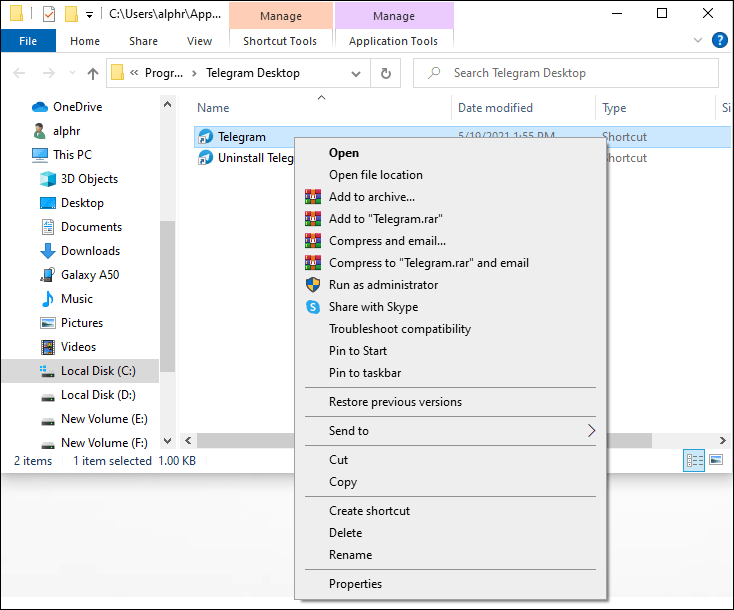Click the Search Telegram Desktop field
Viewport: 734px width, 610px height.
(565, 73)
